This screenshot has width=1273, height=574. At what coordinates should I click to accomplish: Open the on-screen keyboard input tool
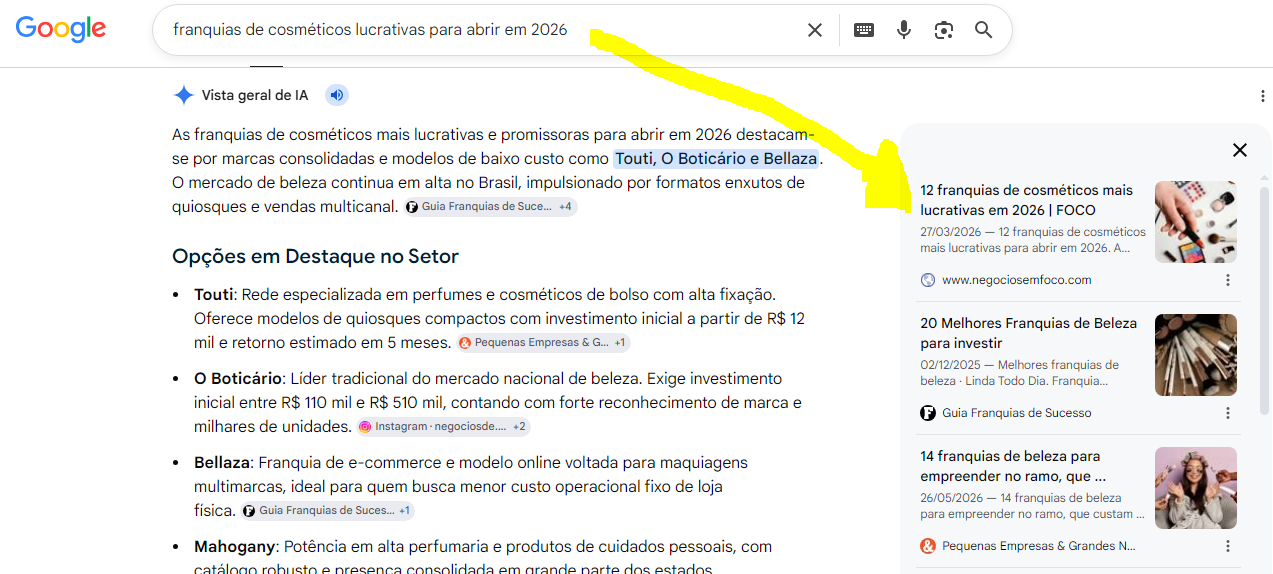coord(864,30)
